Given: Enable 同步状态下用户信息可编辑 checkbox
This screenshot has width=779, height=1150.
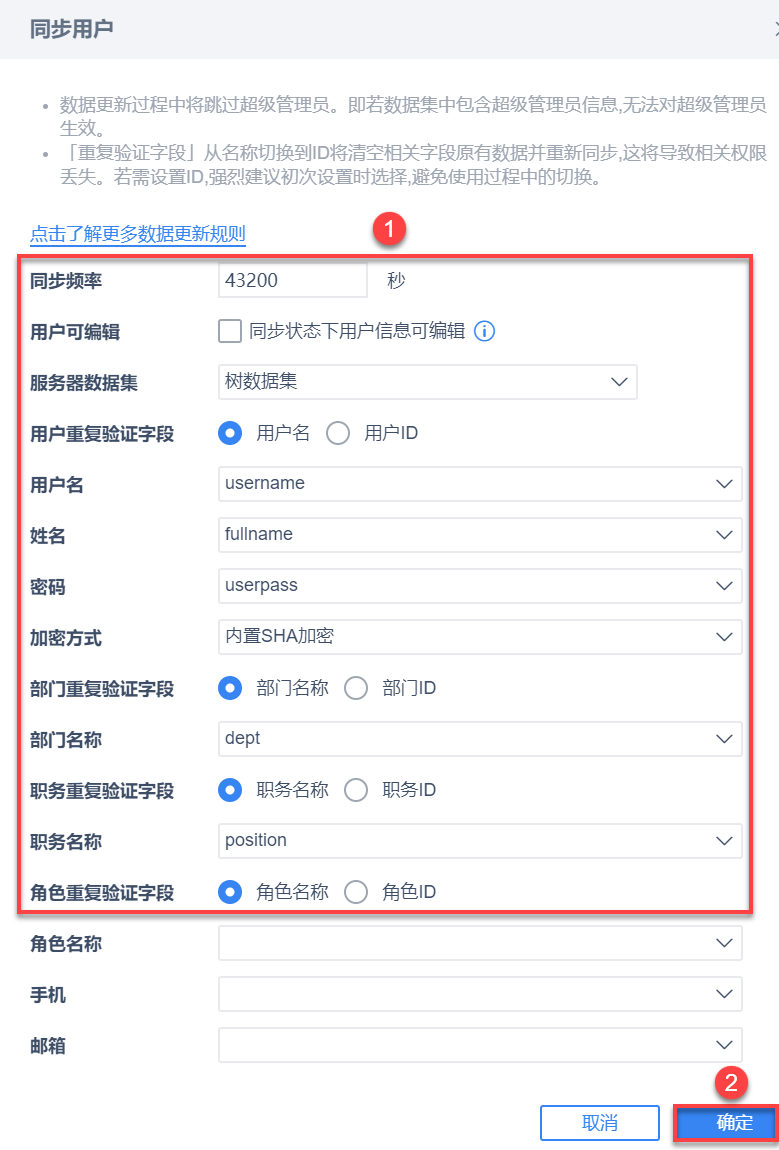Looking at the screenshot, I should [230, 332].
